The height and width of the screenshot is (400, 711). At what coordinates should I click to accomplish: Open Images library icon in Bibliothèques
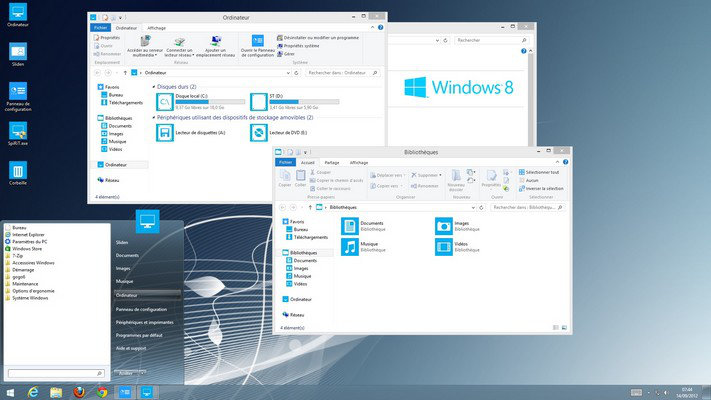click(443, 226)
